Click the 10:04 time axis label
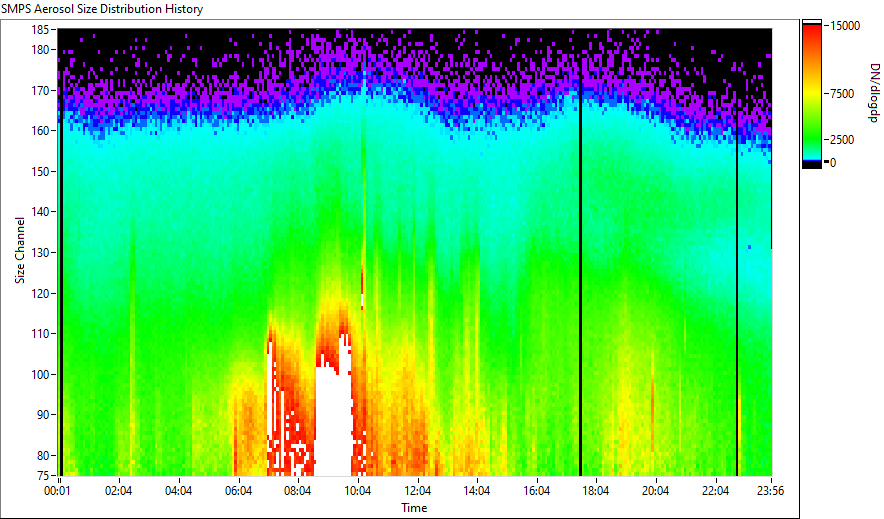The width and height of the screenshot is (884, 519). tap(357, 491)
